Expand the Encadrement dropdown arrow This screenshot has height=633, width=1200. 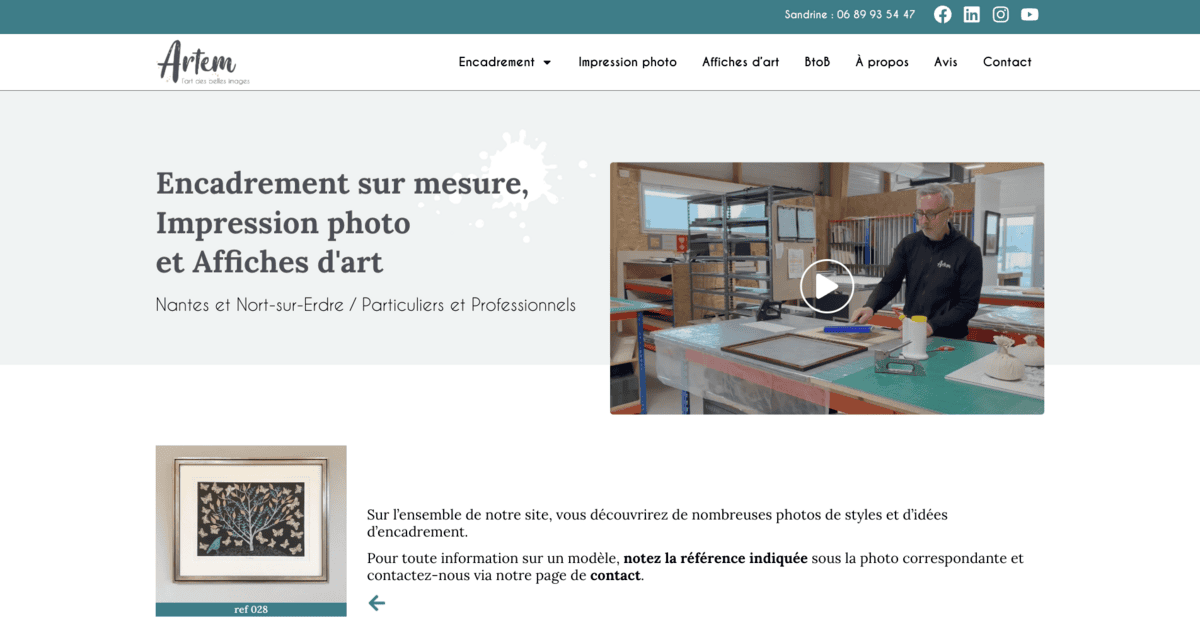click(x=547, y=62)
